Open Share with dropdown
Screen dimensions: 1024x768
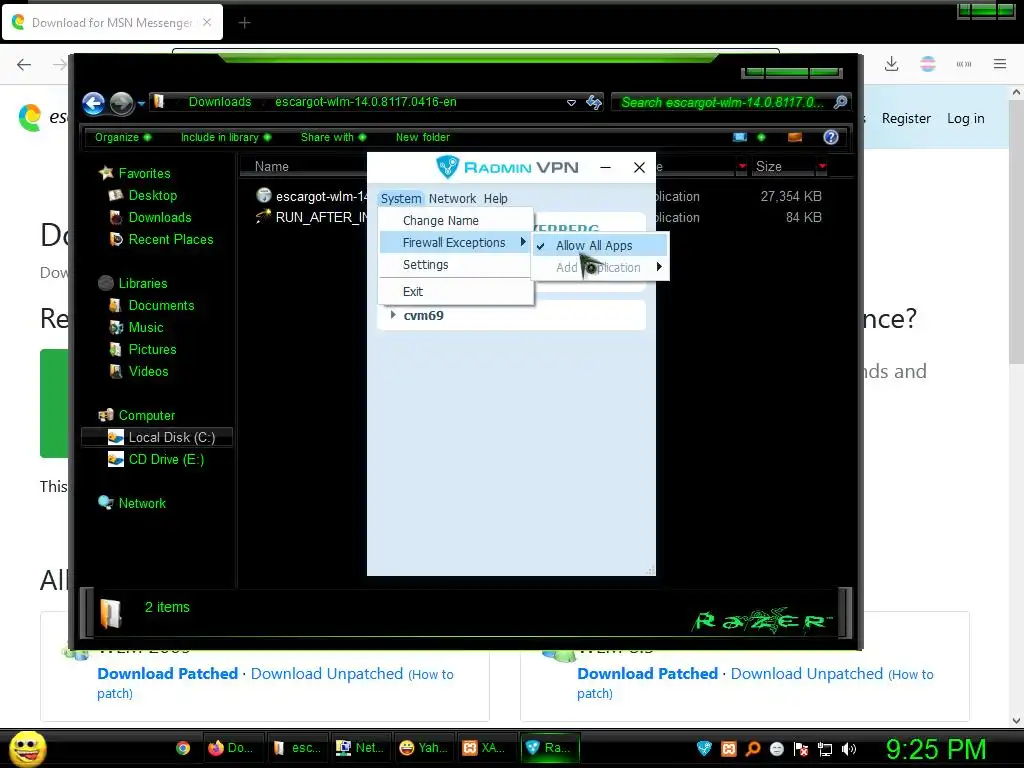(x=333, y=137)
